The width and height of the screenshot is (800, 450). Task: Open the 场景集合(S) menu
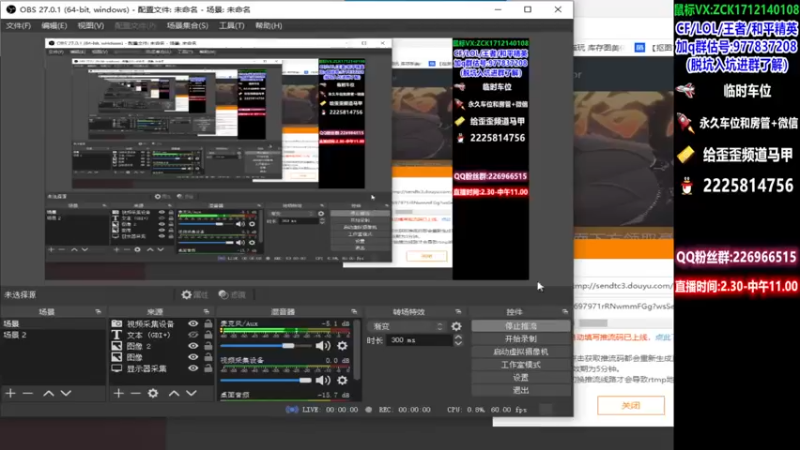pos(187,26)
